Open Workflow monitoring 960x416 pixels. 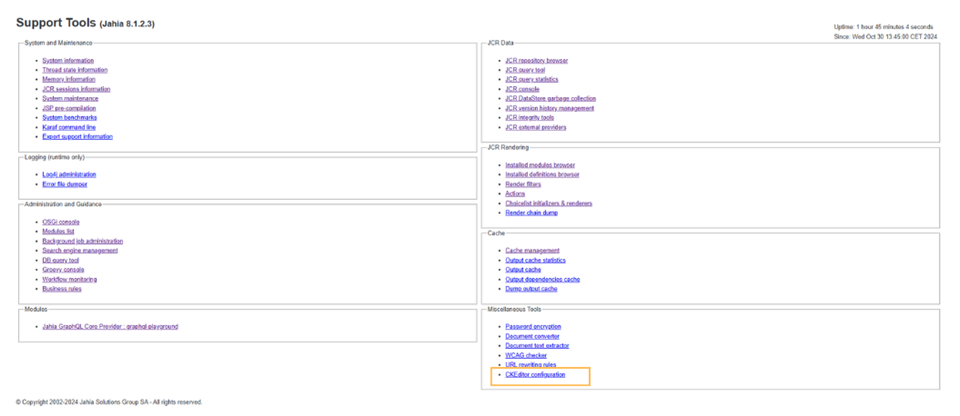click(69, 279)
